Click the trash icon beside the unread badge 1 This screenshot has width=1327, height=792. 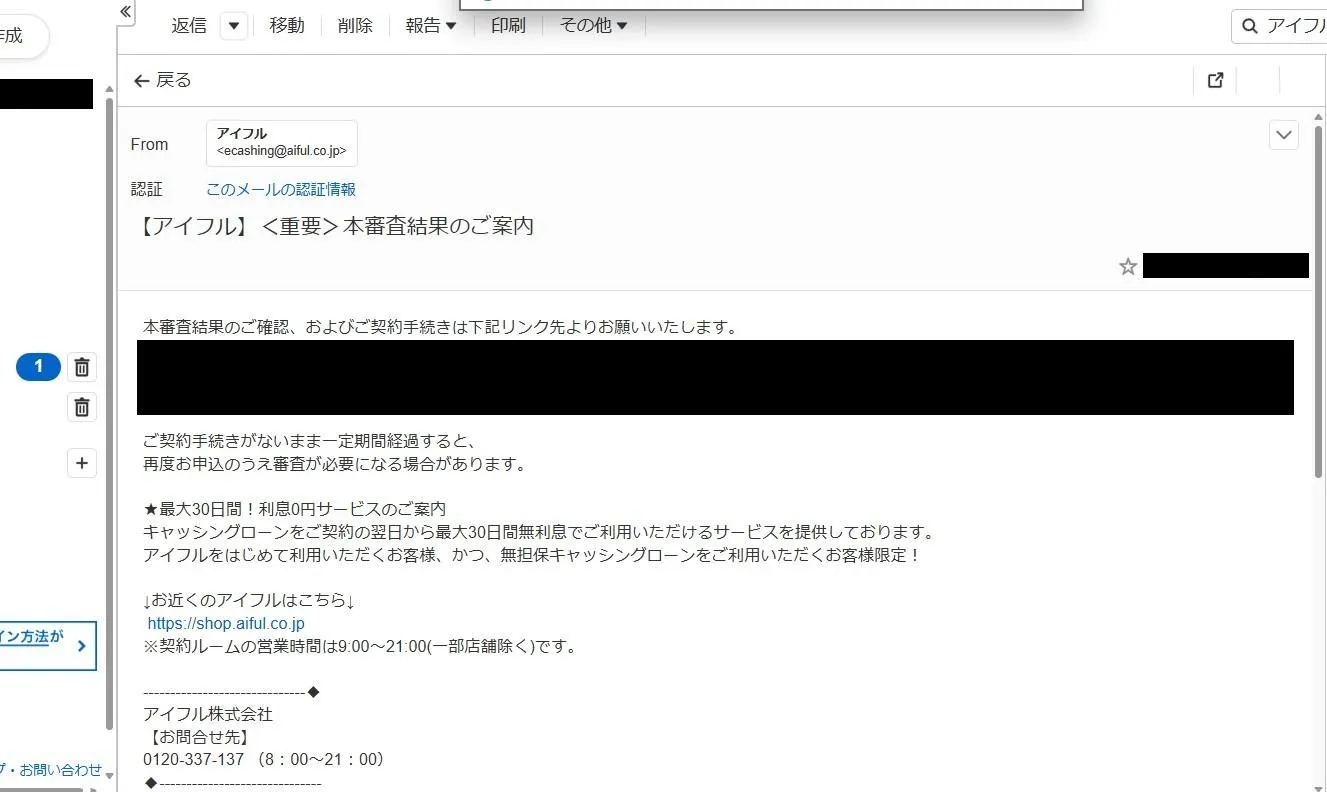[x=82, y=368]
